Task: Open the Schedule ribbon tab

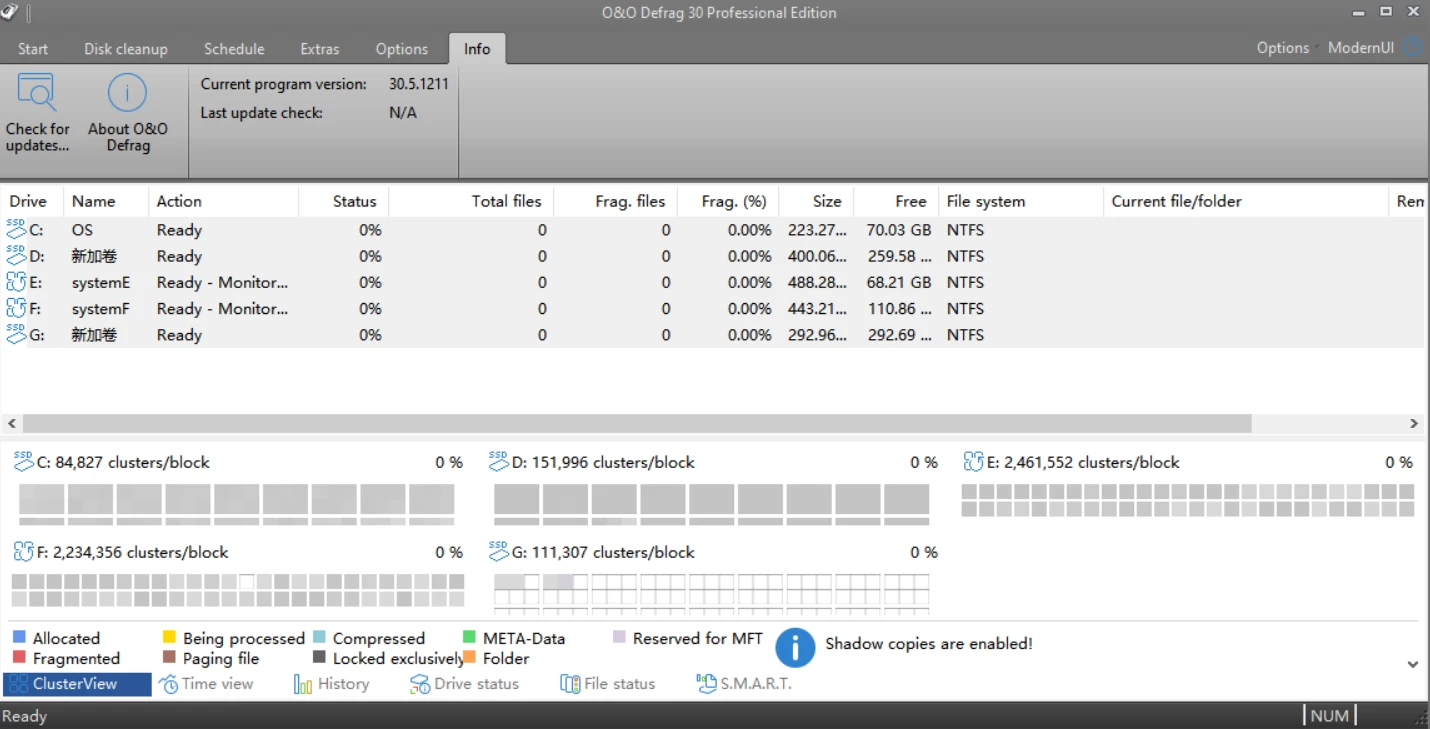Action: 234,49
